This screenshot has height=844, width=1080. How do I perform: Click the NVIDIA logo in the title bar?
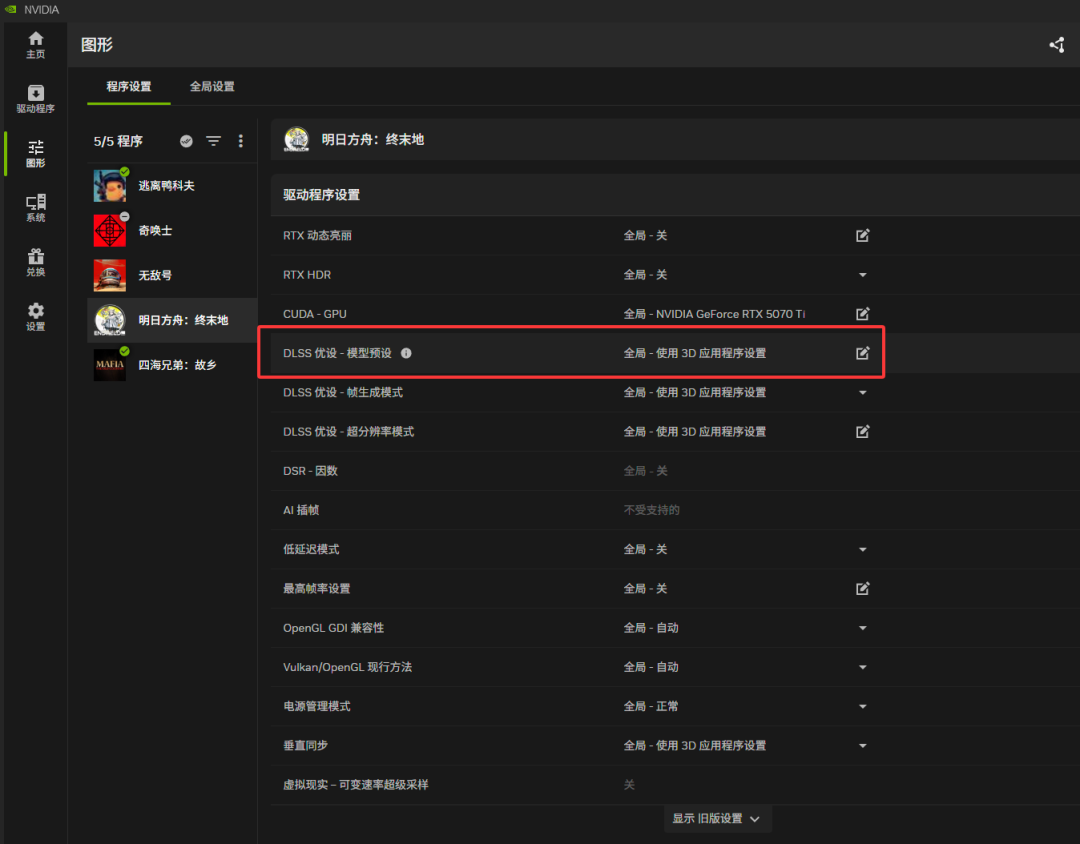point(10,10)
